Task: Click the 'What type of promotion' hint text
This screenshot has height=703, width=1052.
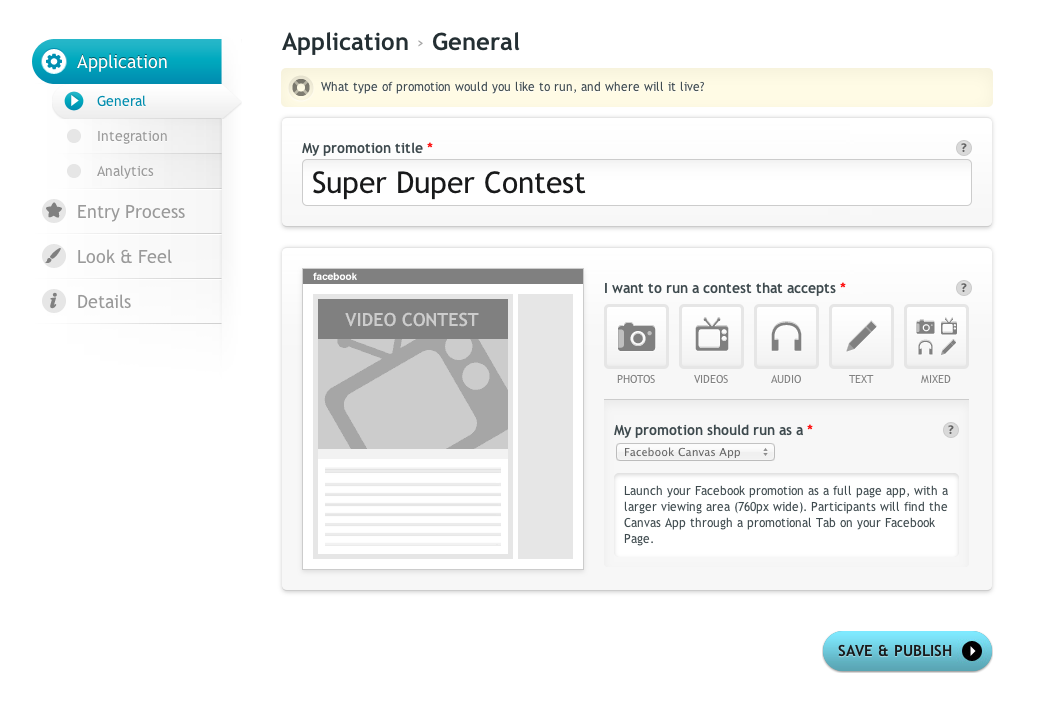Action: click(x=513, y=87)
